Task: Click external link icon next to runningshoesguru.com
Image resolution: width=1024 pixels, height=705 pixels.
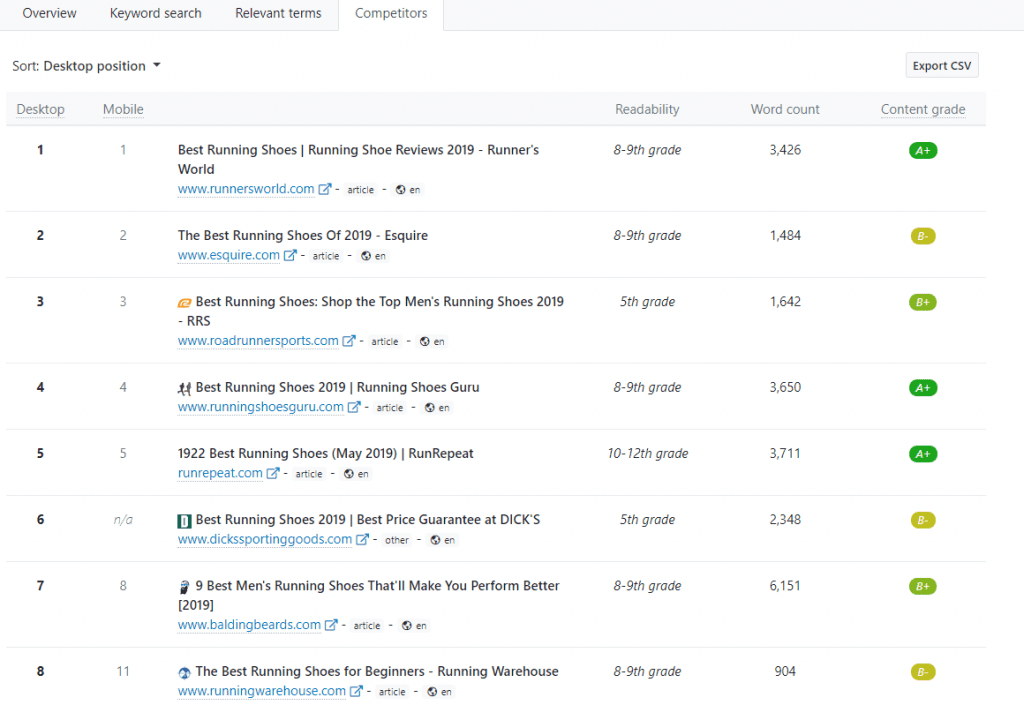Action: click(354, 407)
